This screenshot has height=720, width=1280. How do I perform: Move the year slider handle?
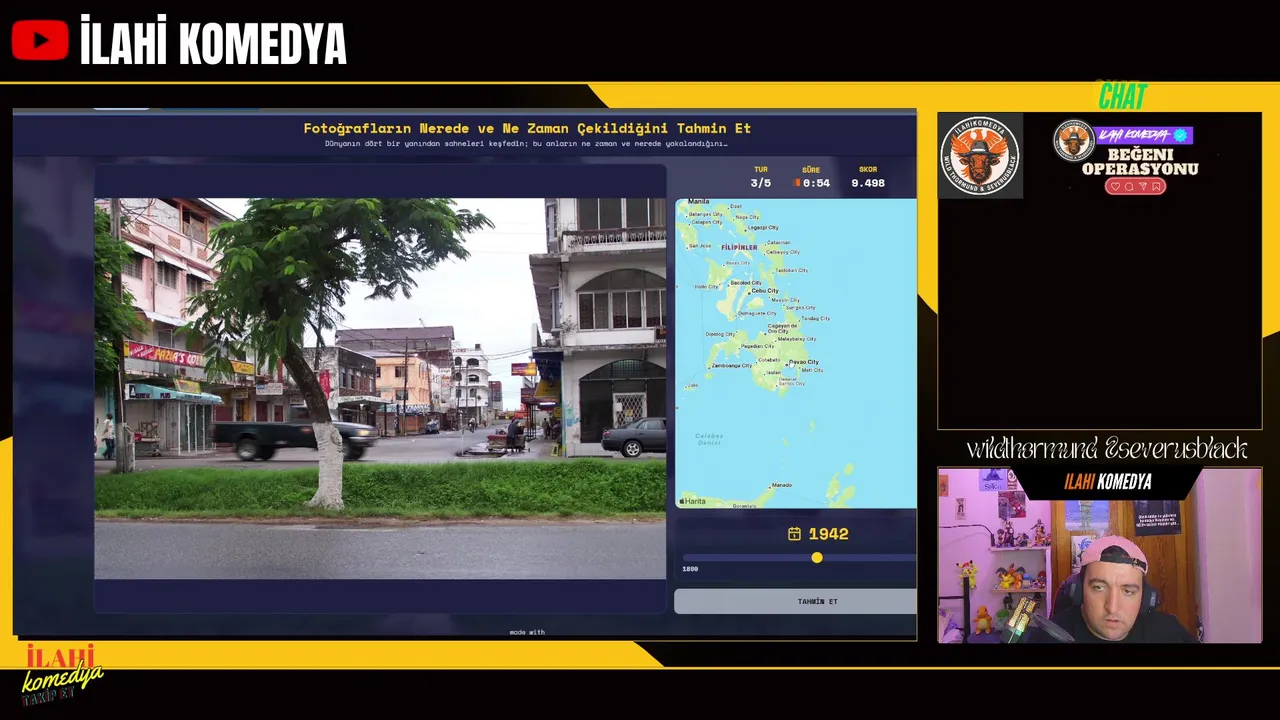pos(817,557)
